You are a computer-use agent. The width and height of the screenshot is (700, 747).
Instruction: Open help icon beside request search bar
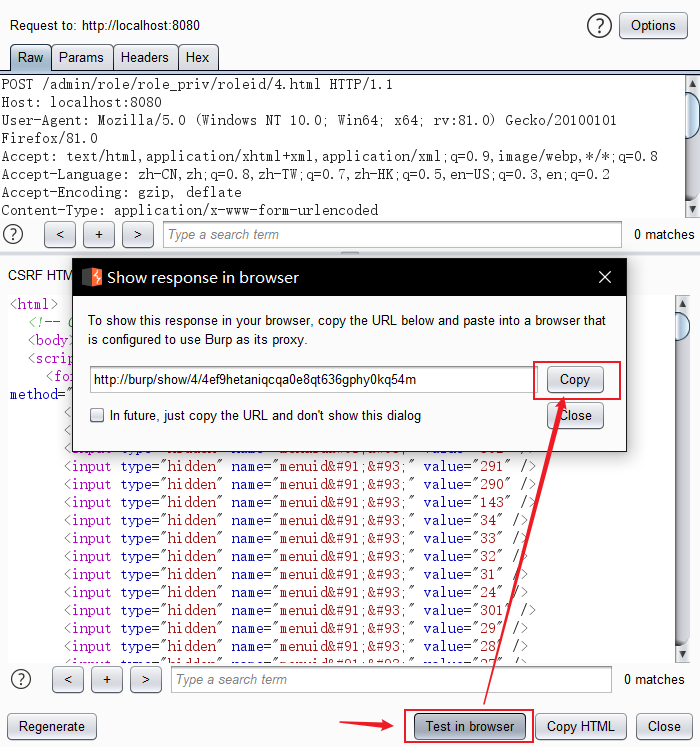[13, 234]
